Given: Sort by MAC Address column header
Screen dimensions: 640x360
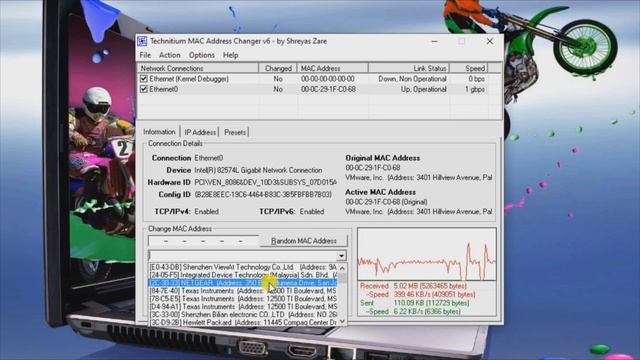Looking at the screenshot, I should [333, 68].
